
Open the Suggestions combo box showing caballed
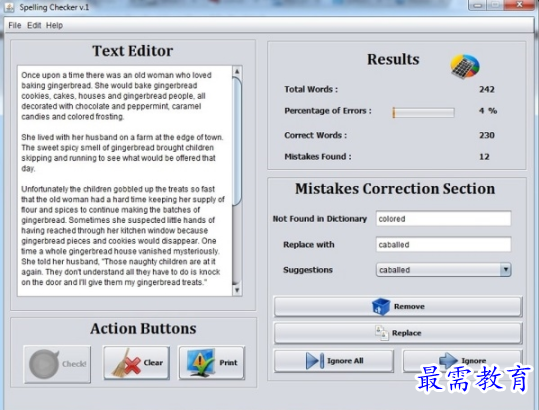coord(443,270)
